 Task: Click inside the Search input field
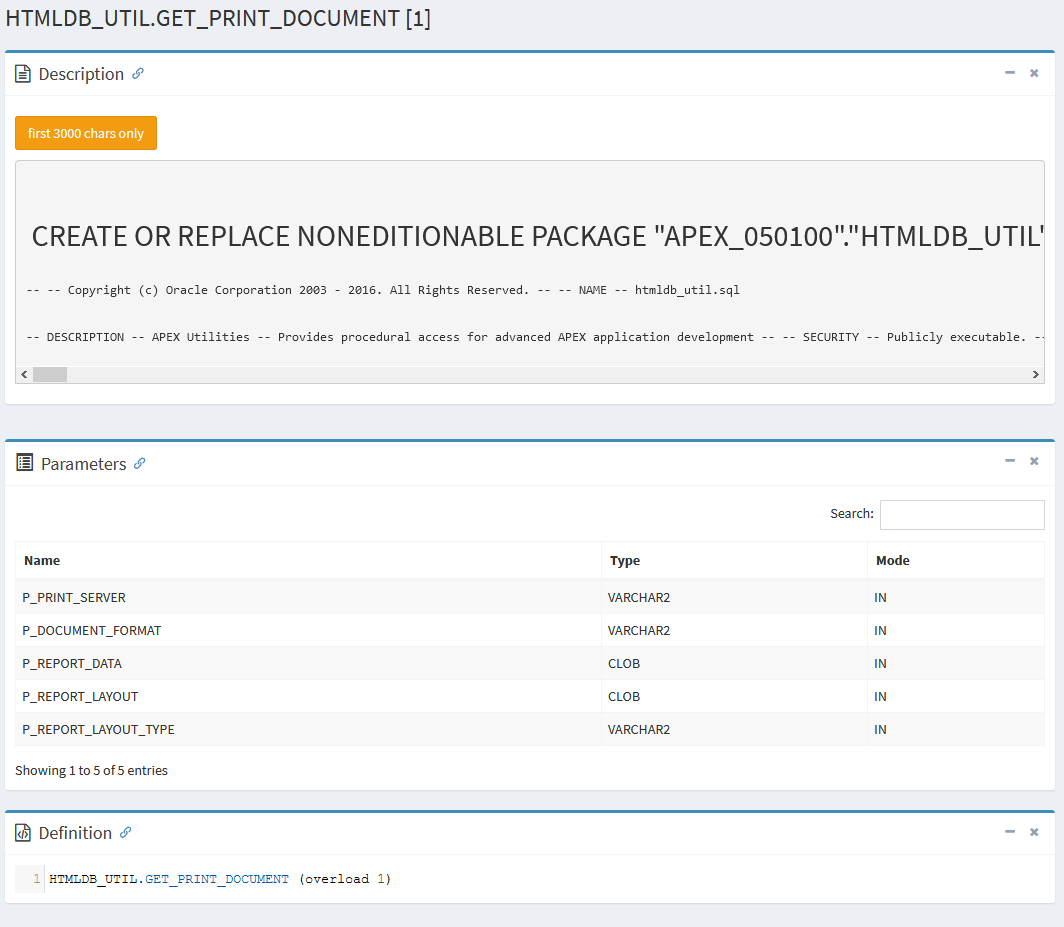click(x=961, y=514)
